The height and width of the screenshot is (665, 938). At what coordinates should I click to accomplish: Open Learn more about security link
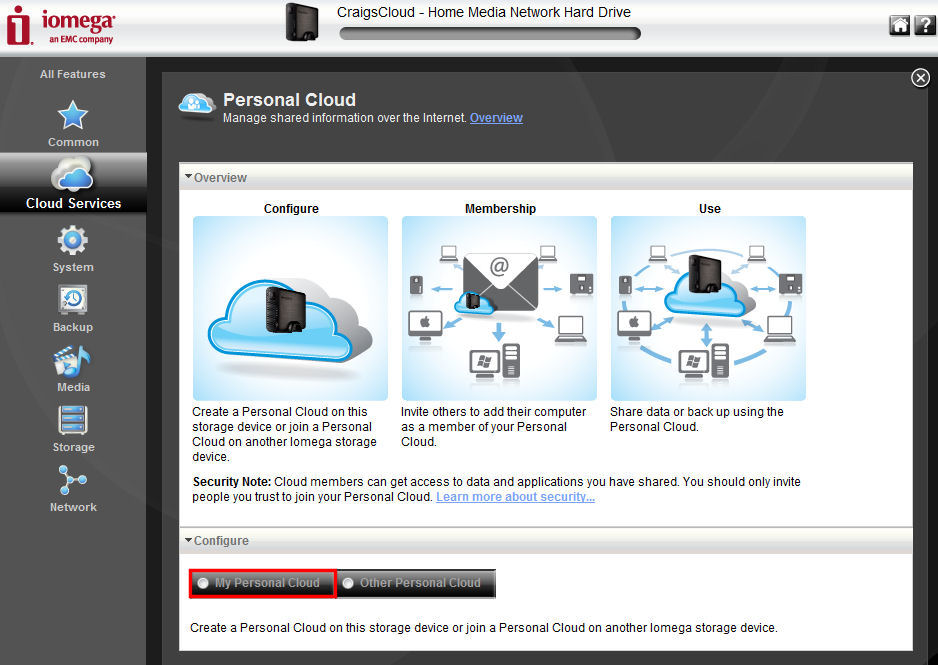click(x=515, y=497)
